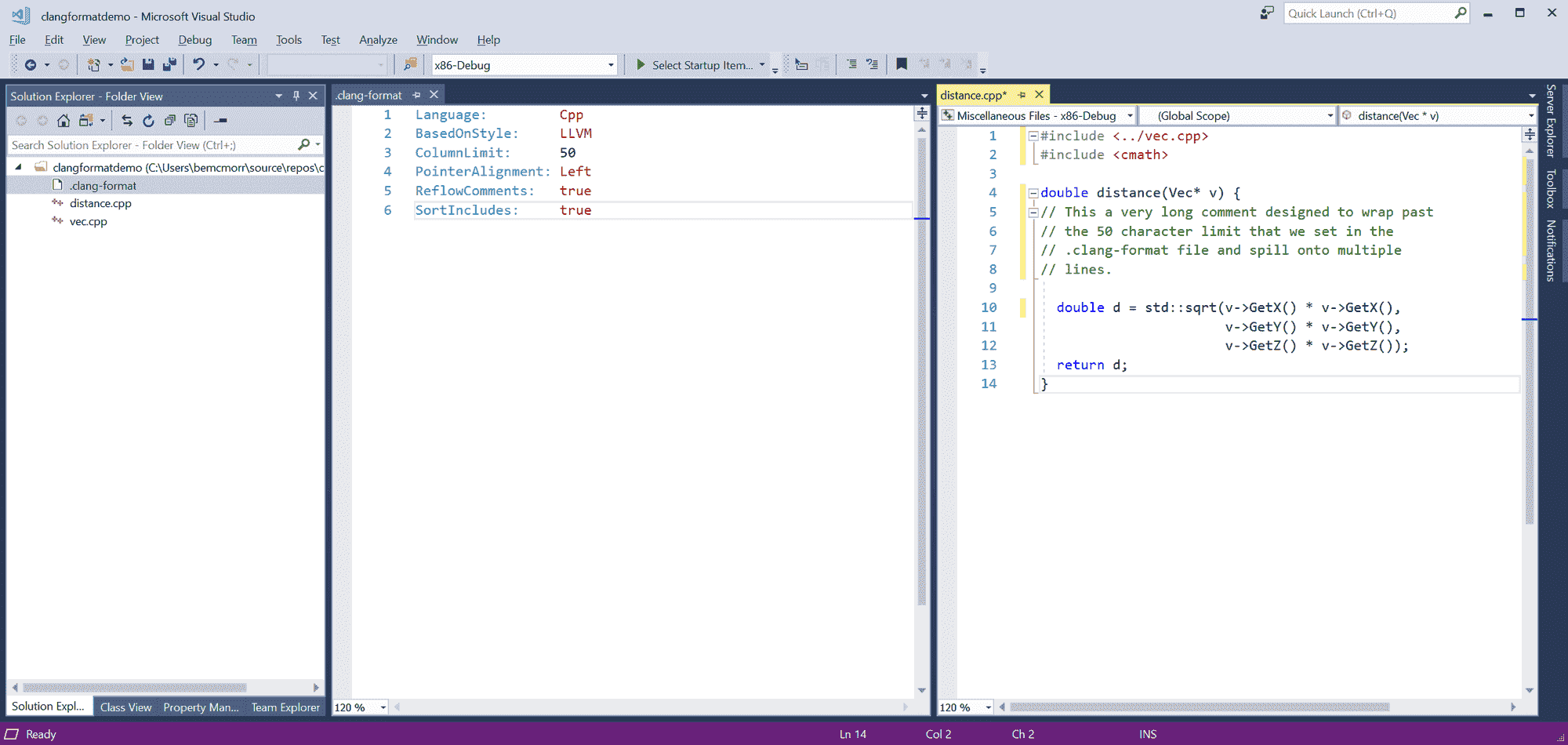This screenshot has height=745, width=1568.
Task: Open the 120 % zoom dropdown in .clang-format editor
Action: [x=383, y=707]
